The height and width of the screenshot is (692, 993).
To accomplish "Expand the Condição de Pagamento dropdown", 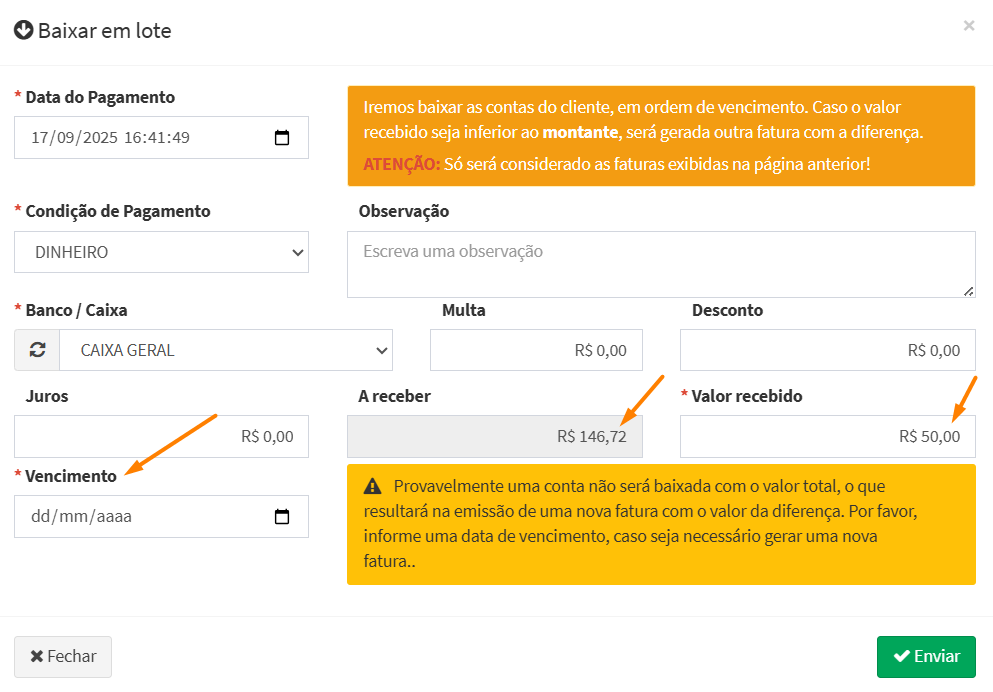I will [161, 253].
